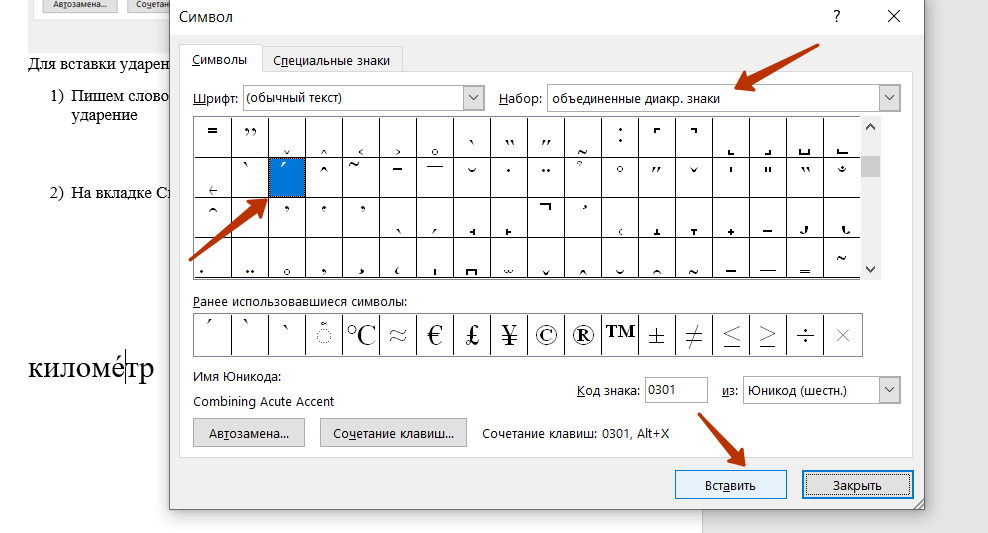Select the highlighted combining acute accent cell
Screen dimensions: 988x533
click(287, 178)
